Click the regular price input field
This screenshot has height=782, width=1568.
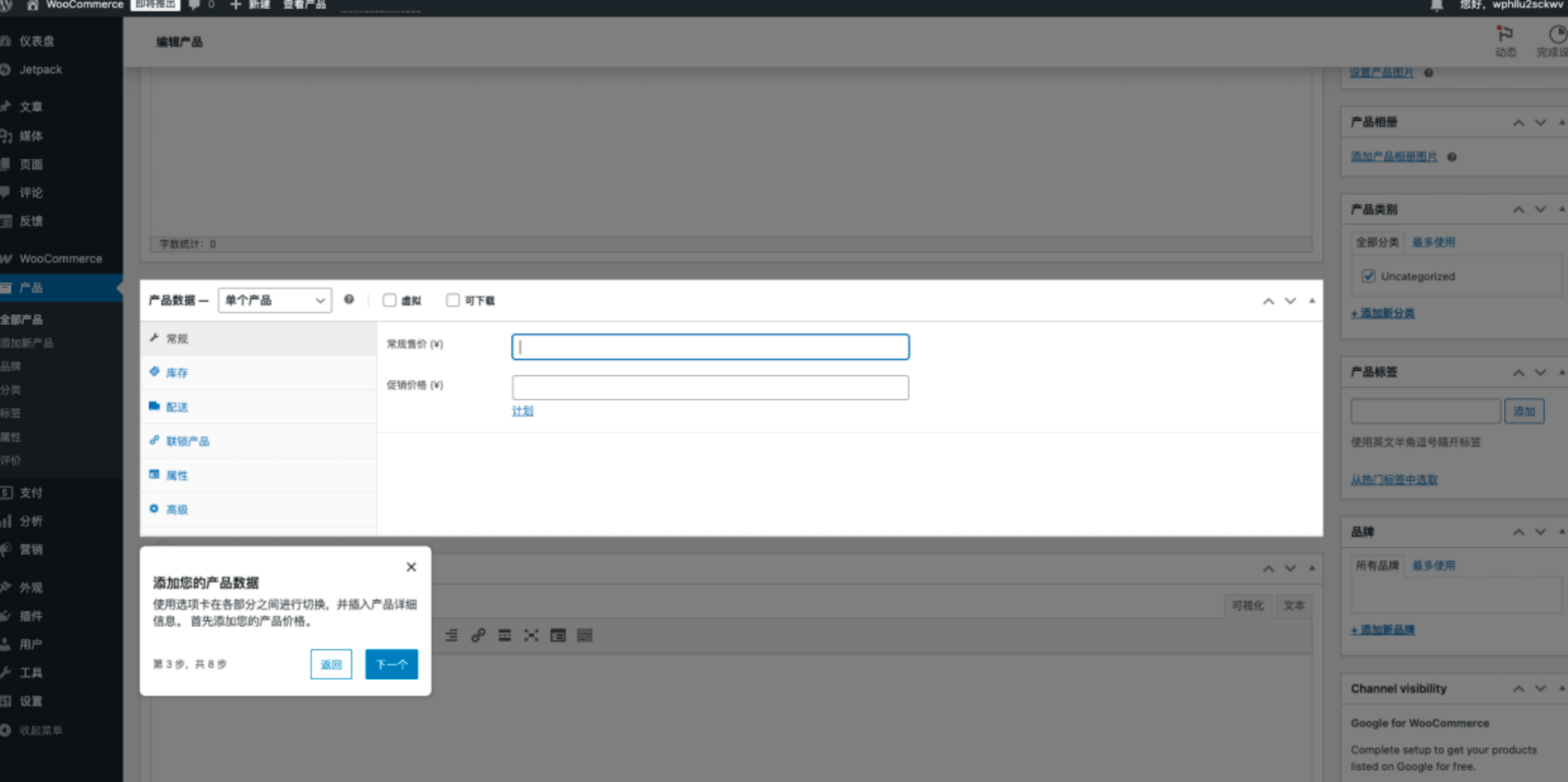710,347
